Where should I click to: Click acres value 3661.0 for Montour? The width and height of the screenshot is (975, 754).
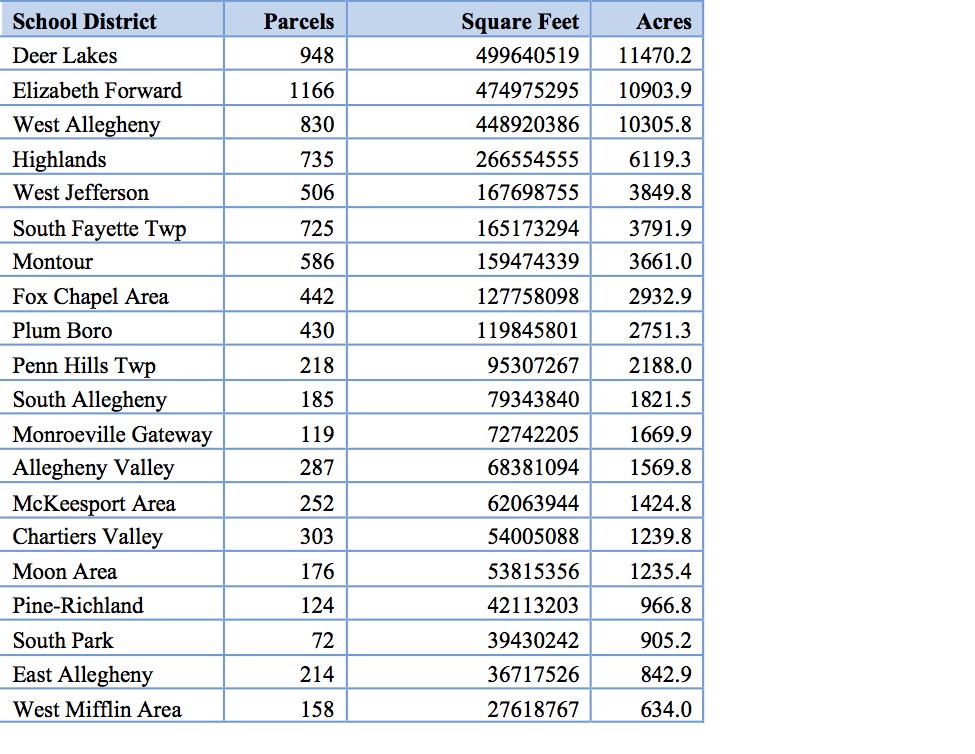pyautogui.click(x=659, y=262)
